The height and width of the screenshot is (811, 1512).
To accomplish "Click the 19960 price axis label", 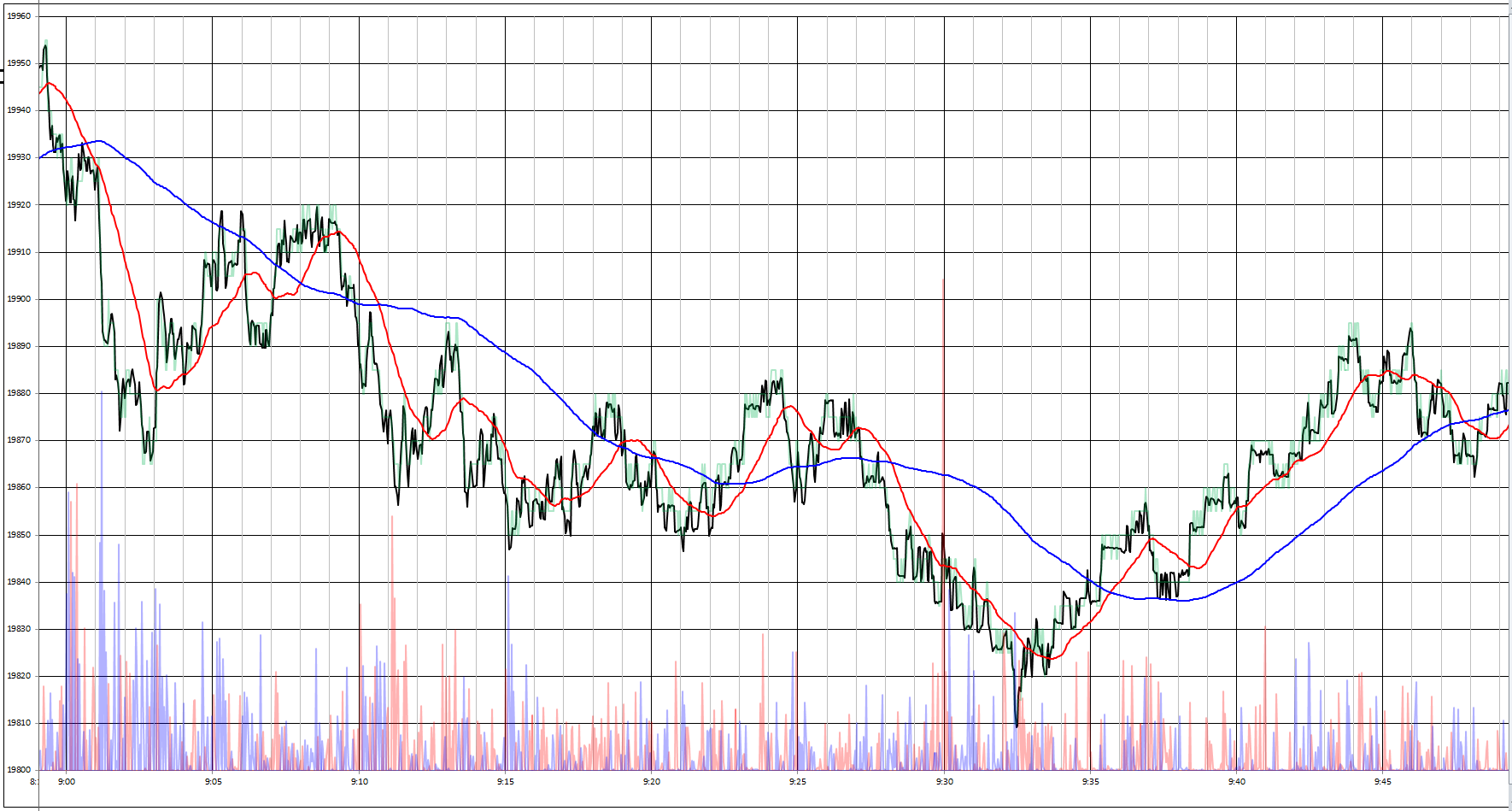I will (19, 16).
